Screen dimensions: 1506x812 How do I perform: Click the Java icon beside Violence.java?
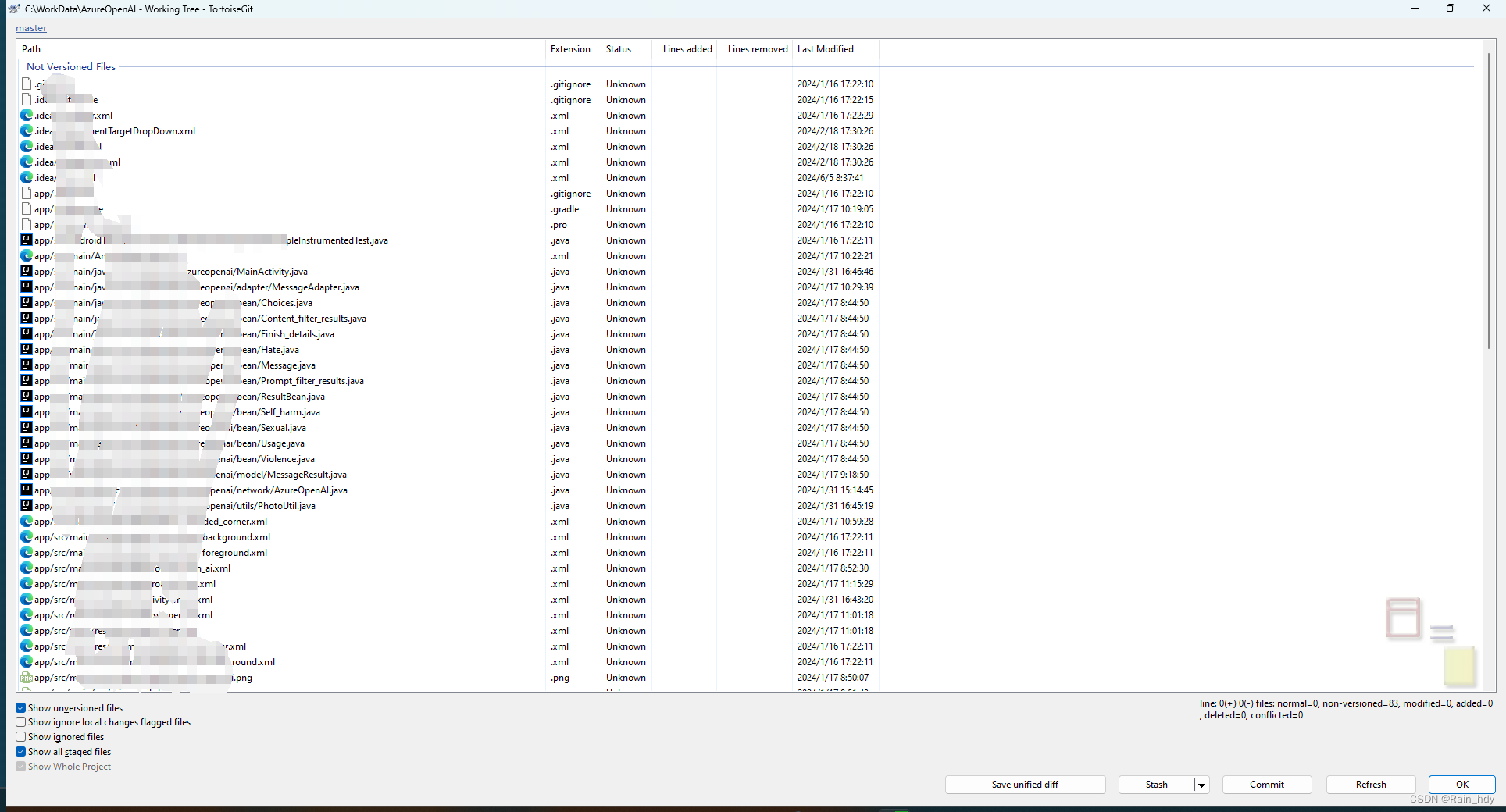tap(27, 459)
